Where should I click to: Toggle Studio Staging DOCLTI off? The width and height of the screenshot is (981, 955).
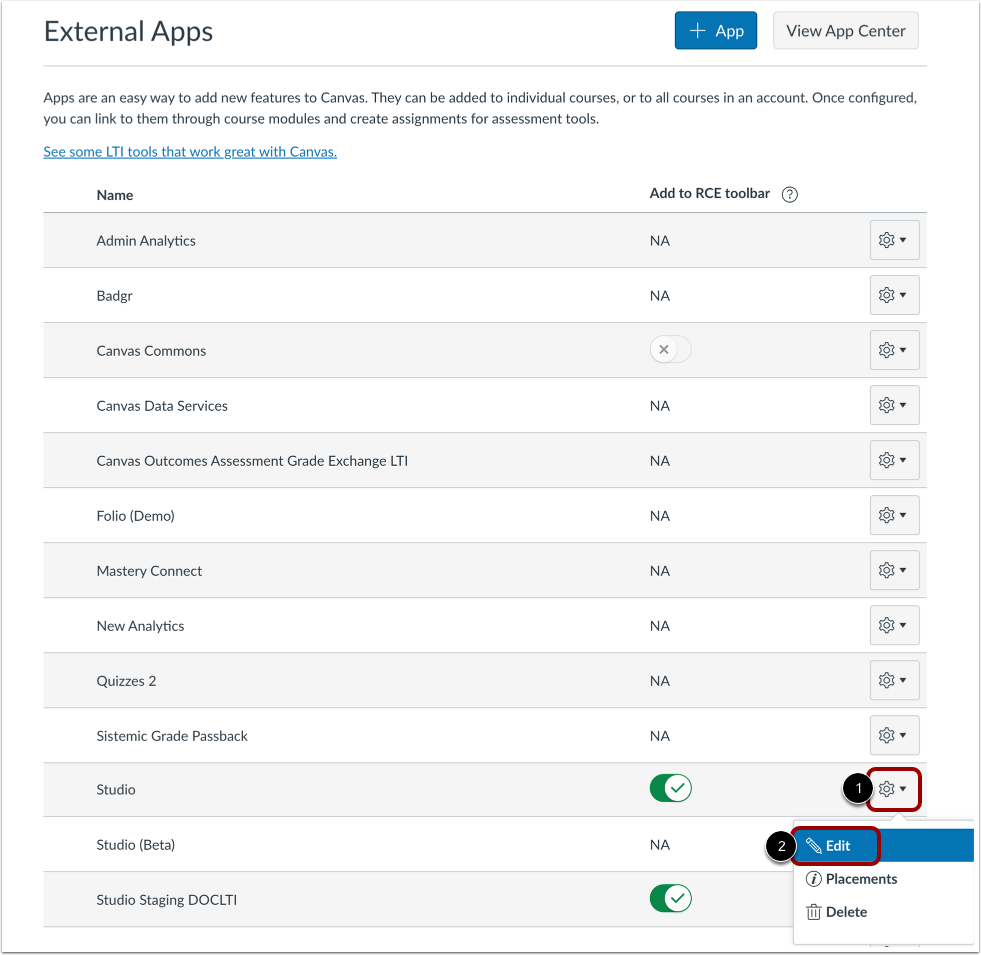[x=670, y=898]
